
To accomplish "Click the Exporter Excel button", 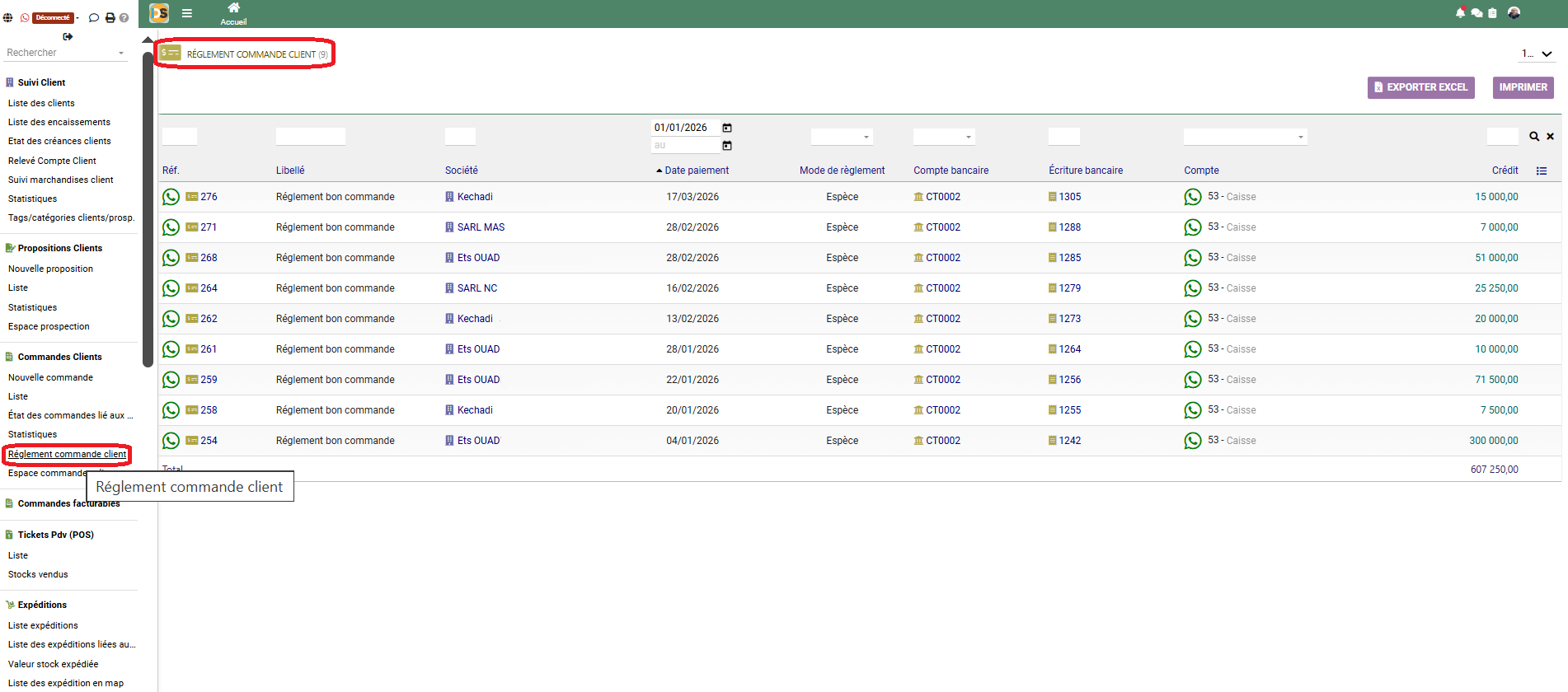I will pos(1420,87).
